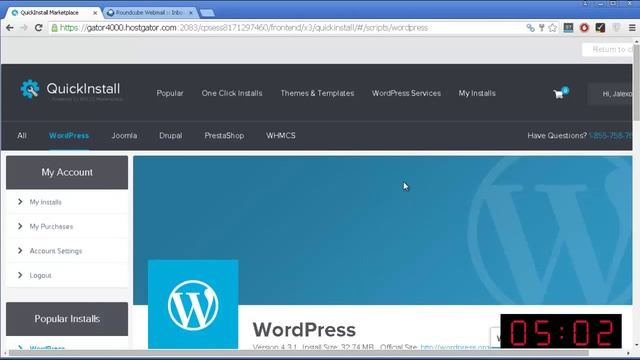Open the Chrome hamburger menu
This screenshot has width=640, height=360.
pos(632,28)
